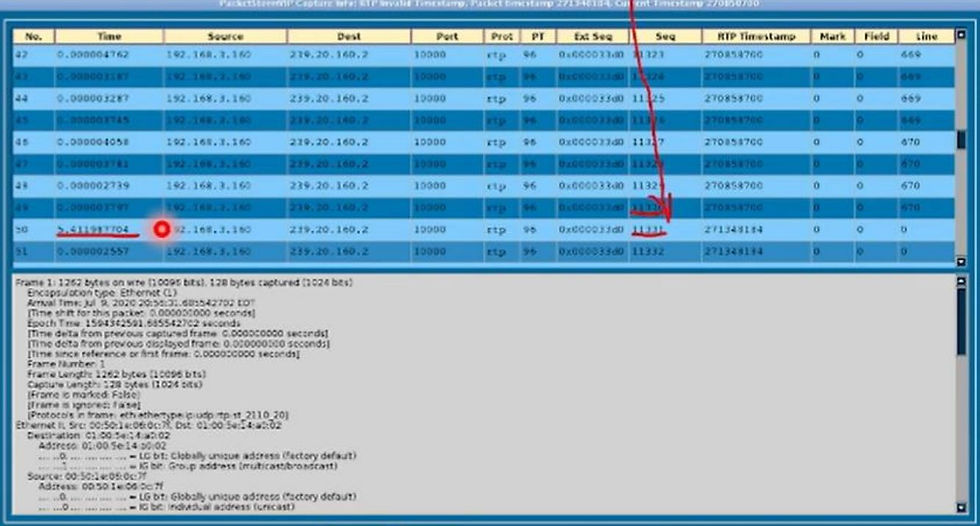Click the RTP Timestamp column header
980x526 pixels.
click(x=756, y=36)
